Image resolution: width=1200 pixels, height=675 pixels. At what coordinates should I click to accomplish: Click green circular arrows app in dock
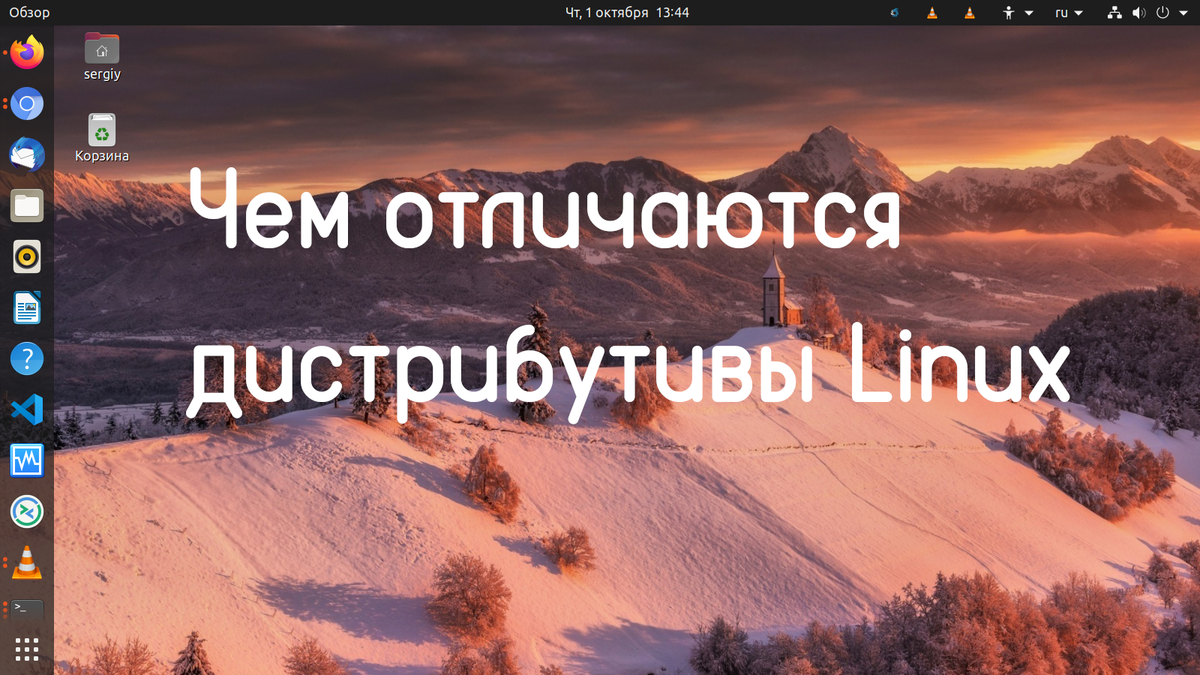27,512
